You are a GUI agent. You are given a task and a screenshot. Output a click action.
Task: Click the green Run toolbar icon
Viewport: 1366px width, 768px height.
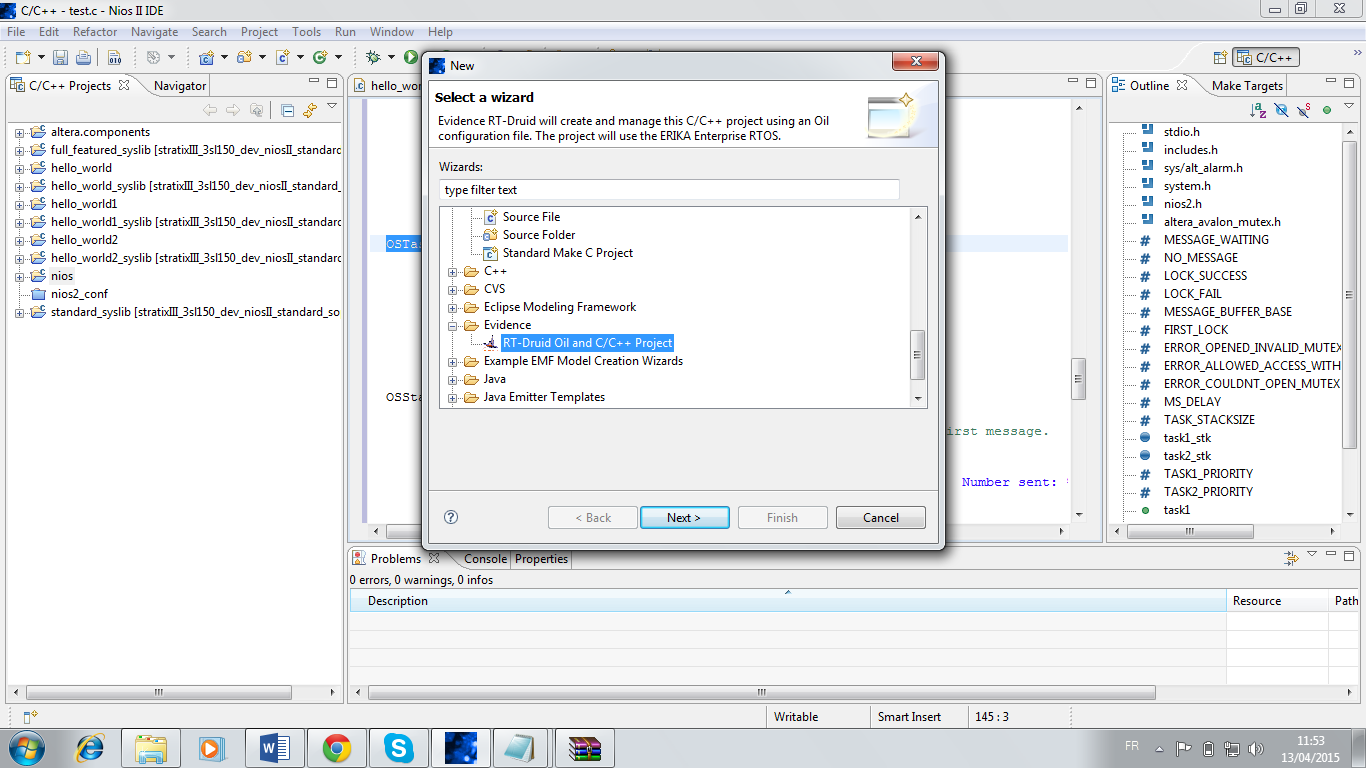click(411, 57)
